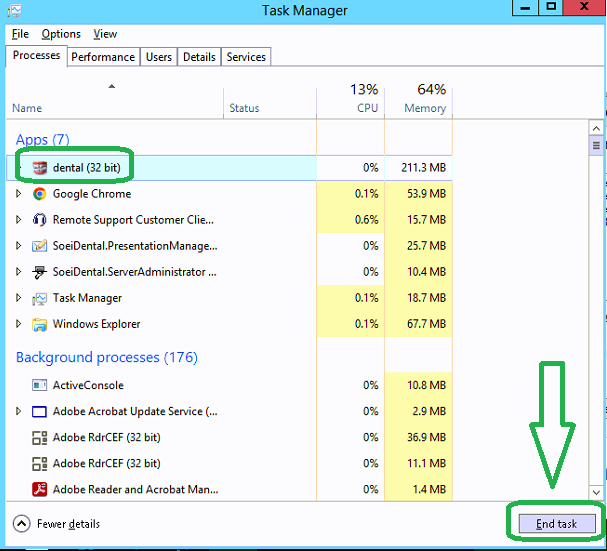
Task: Click the SoeiDental.ServerAdministrator icon
Action: [39, 272]
